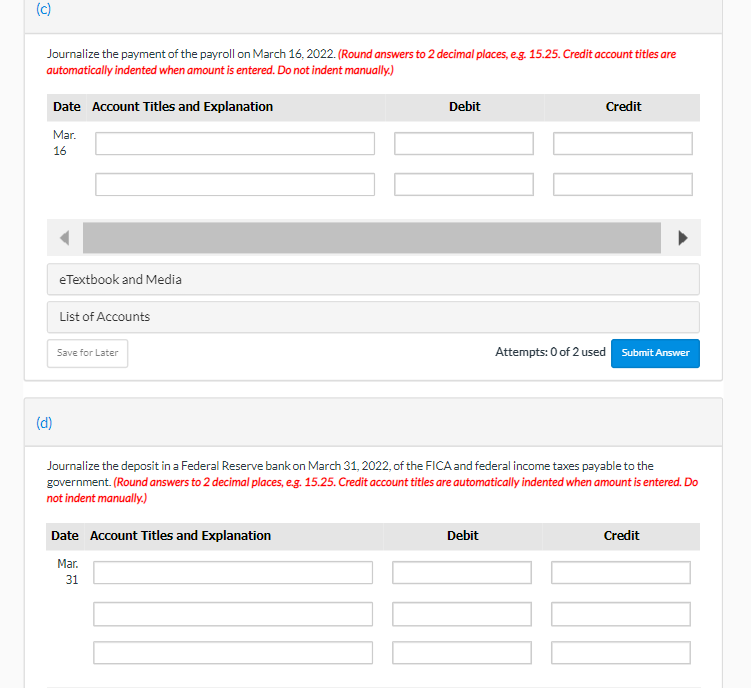This screenshot has width=751, height=688.
Task: Select the second debit field in section (d)
Action: coord(462,614)
